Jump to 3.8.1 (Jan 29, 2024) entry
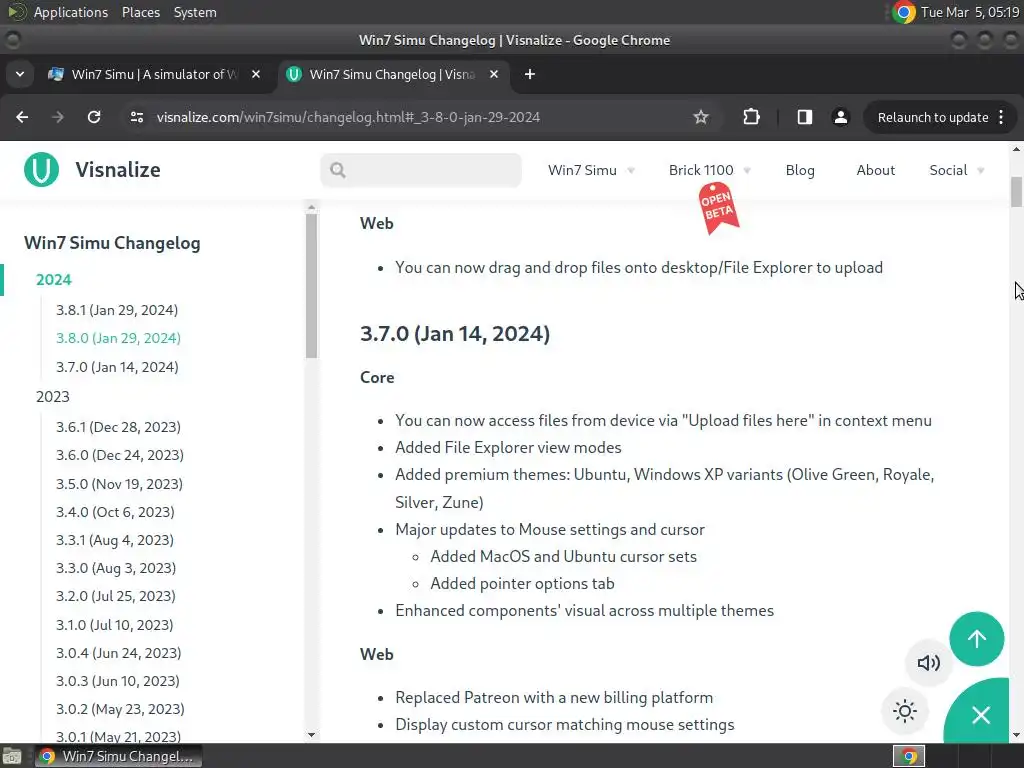This screenshot has height=768, width=1024. point(117,310)
